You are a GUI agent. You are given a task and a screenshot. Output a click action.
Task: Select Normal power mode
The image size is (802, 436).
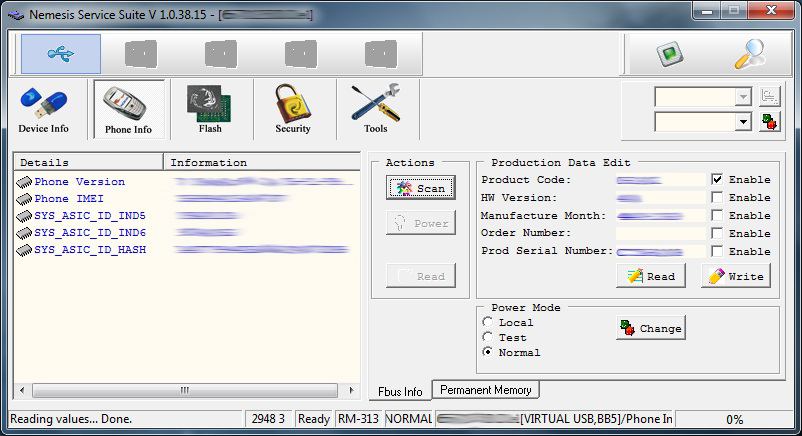click(x=487, y=352)
